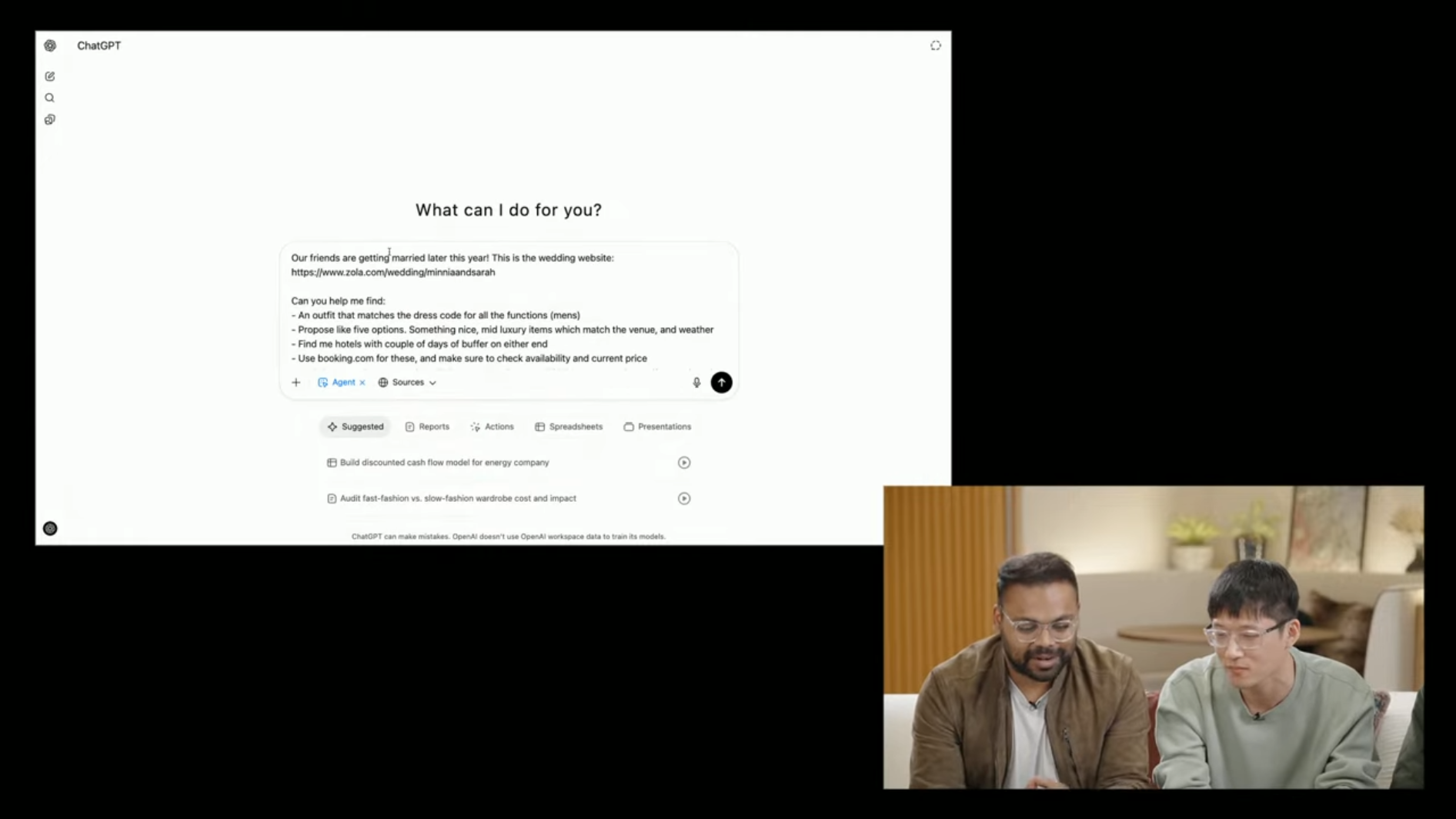
Task: Start voice dictation with microphone icon
Action: [x=696, y=382]
